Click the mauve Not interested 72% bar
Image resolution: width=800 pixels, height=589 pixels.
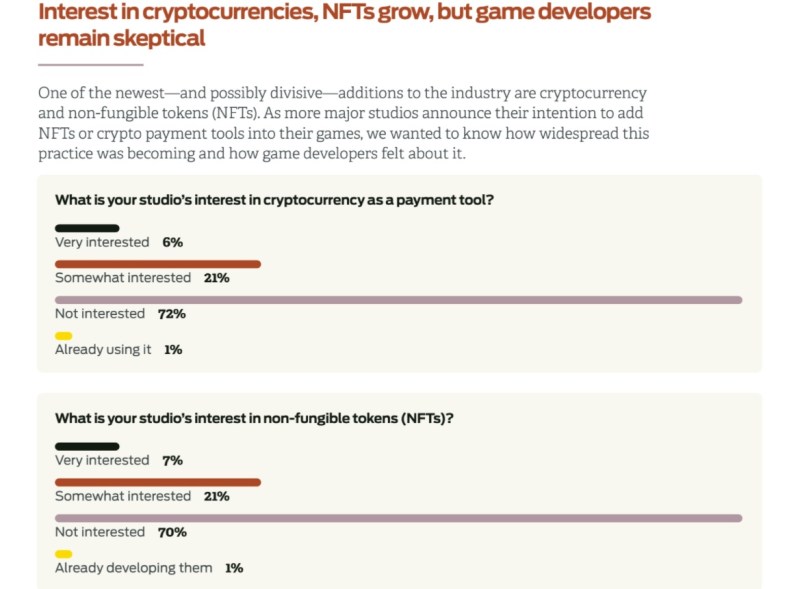tap(398, 300)
